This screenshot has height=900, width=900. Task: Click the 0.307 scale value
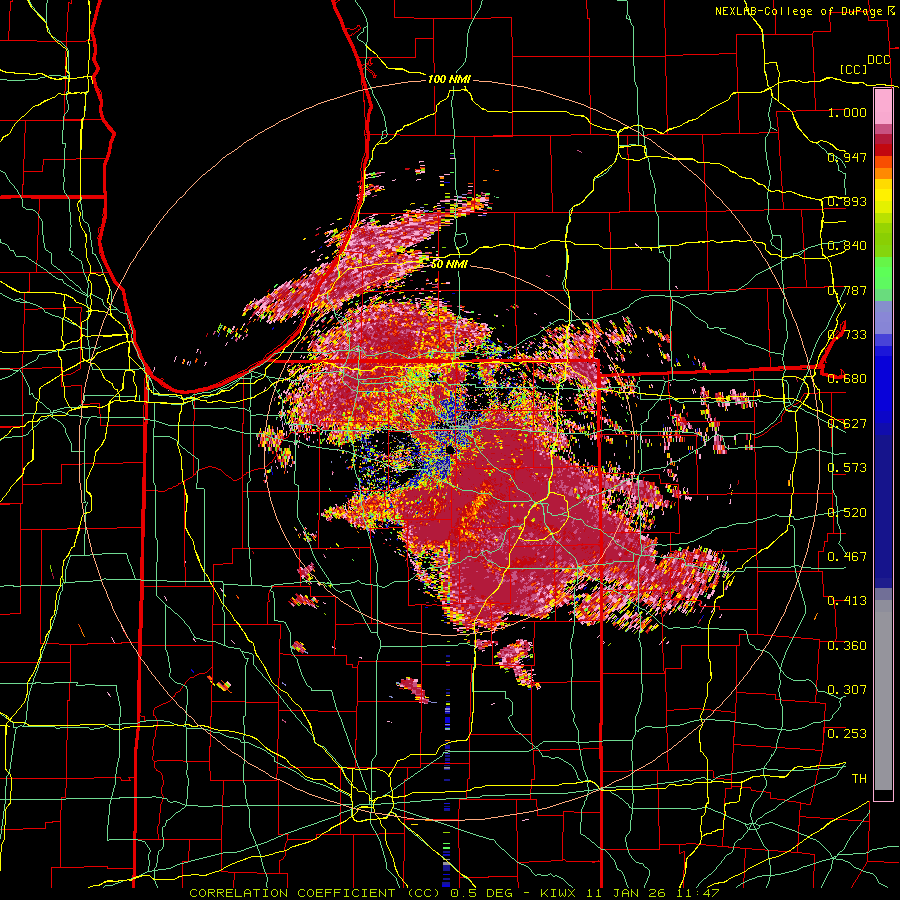(x=847, y=690)
